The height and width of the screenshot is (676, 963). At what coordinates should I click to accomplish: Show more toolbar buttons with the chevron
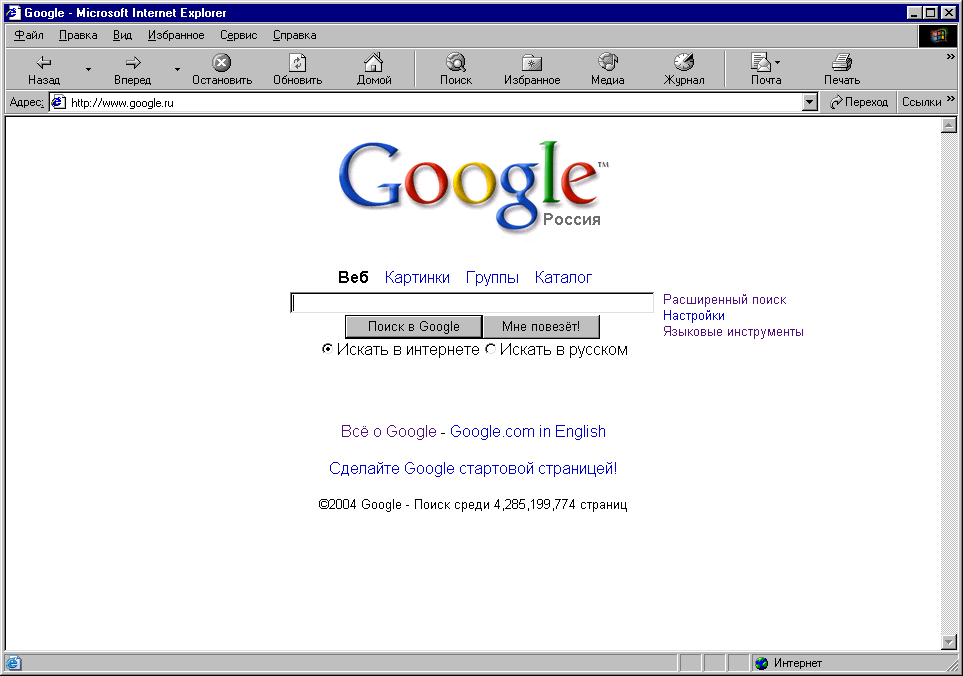pyautogui.click(x=951, y=56)
